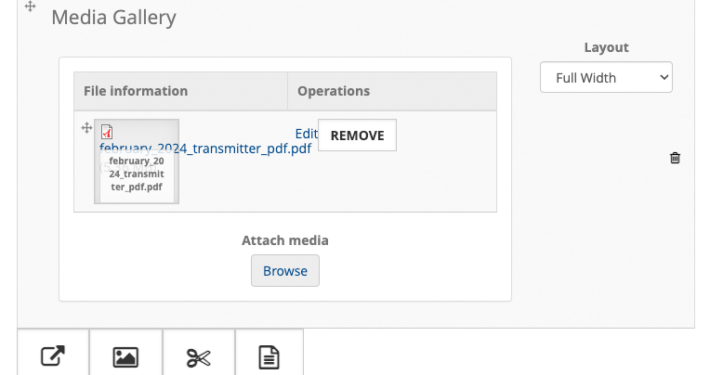710x375 pixels.
Task: Click the Layout field label
Action: click(606, 48)
